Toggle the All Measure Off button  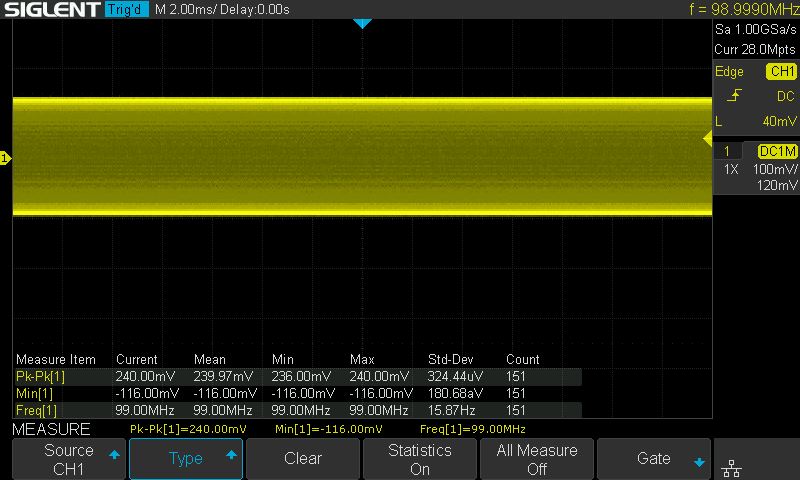(x=537, y=459)
